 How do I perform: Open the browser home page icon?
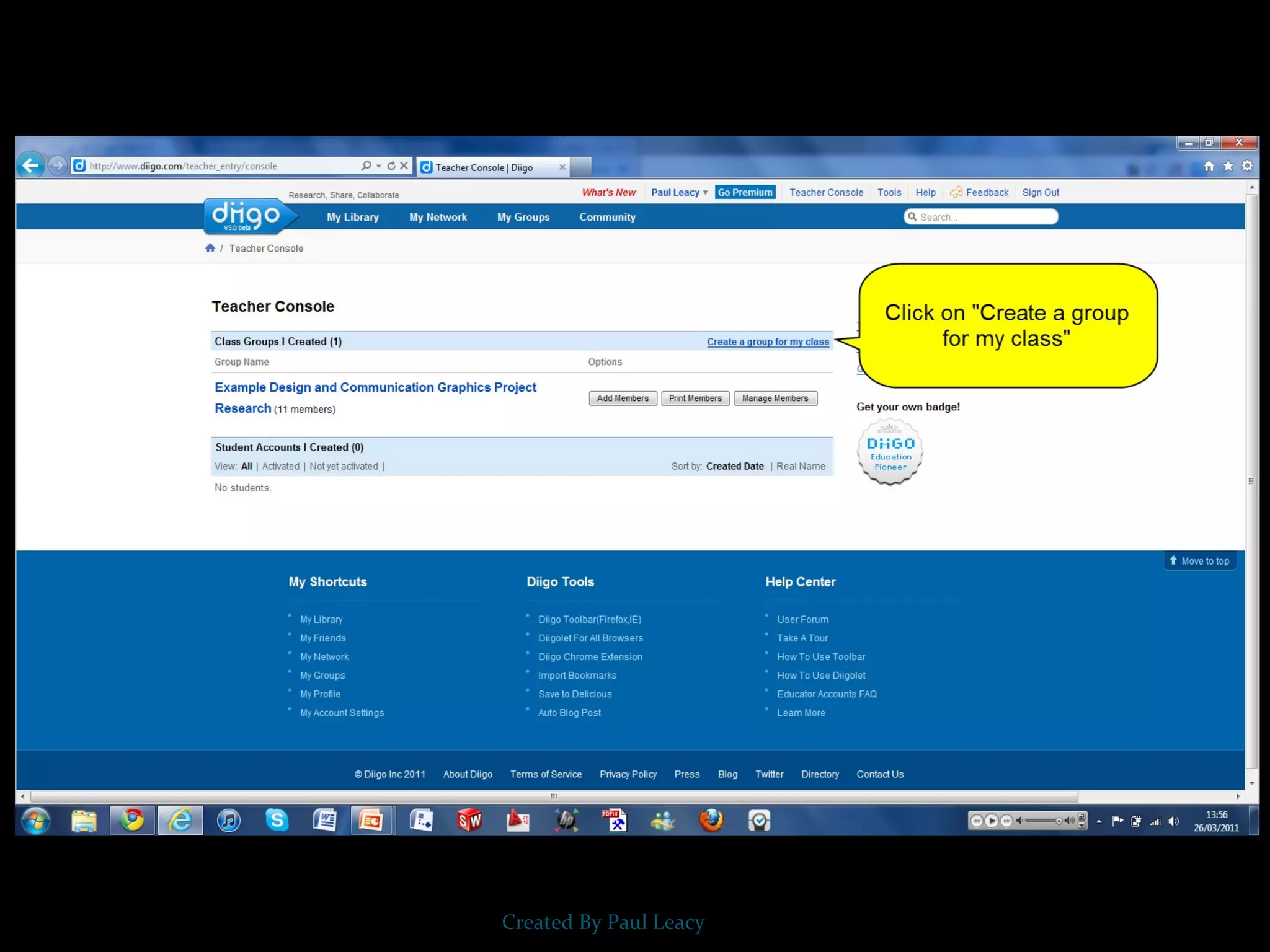[1209, 165]
